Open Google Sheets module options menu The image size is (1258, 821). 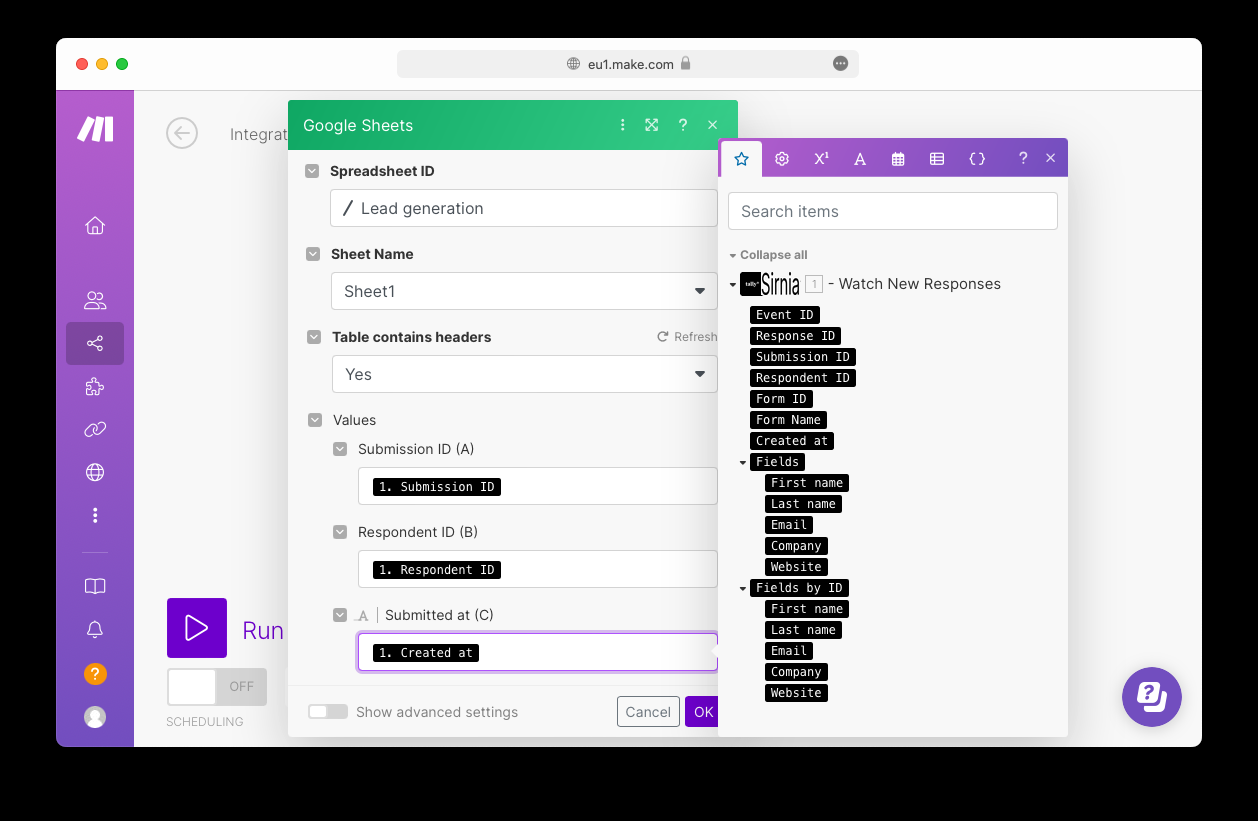click(622, 125)
